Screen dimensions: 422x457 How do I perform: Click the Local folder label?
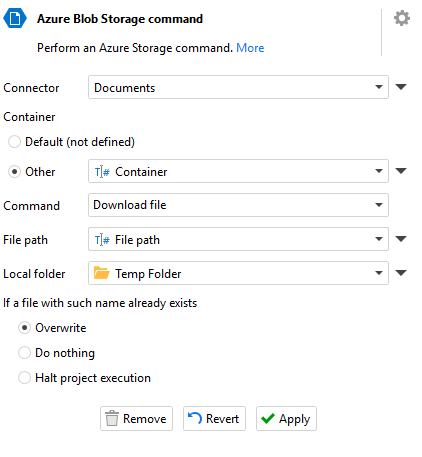pyautogui.click(x=34, y=274)
